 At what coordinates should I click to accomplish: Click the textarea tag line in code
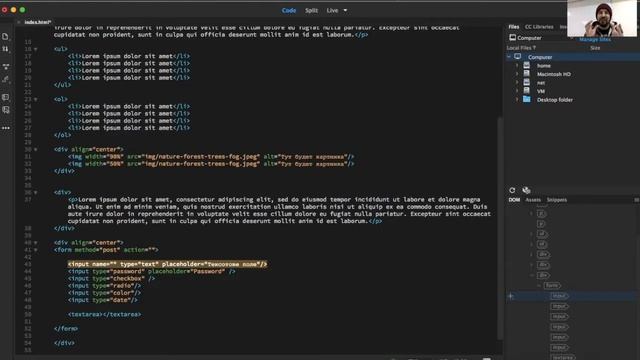(105, 314)
